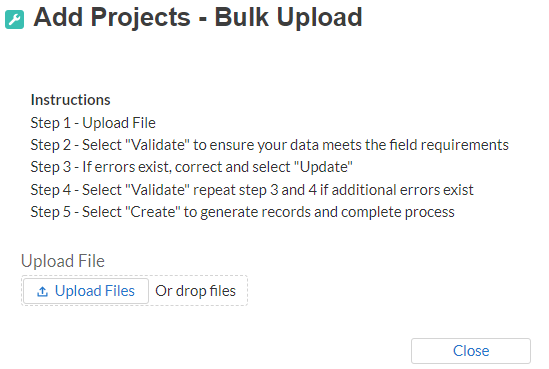
Task: Click the upload arrow icon in Upload Files
Action: [x=42, y=291]
